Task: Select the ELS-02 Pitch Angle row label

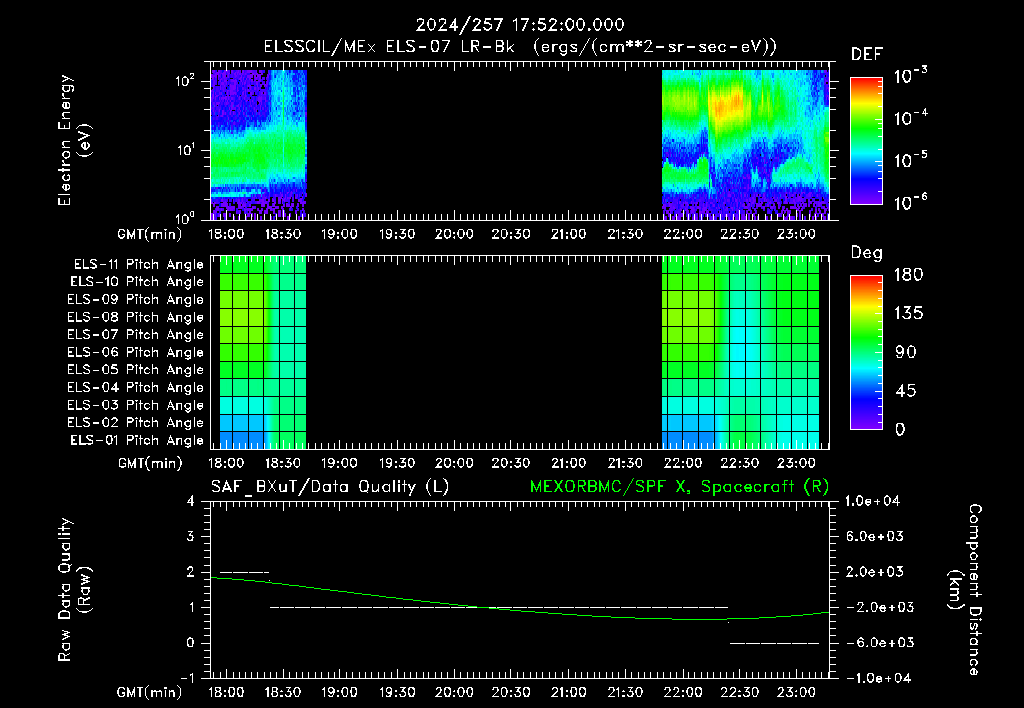Action: pyautogui.click(x=136, y=423)
